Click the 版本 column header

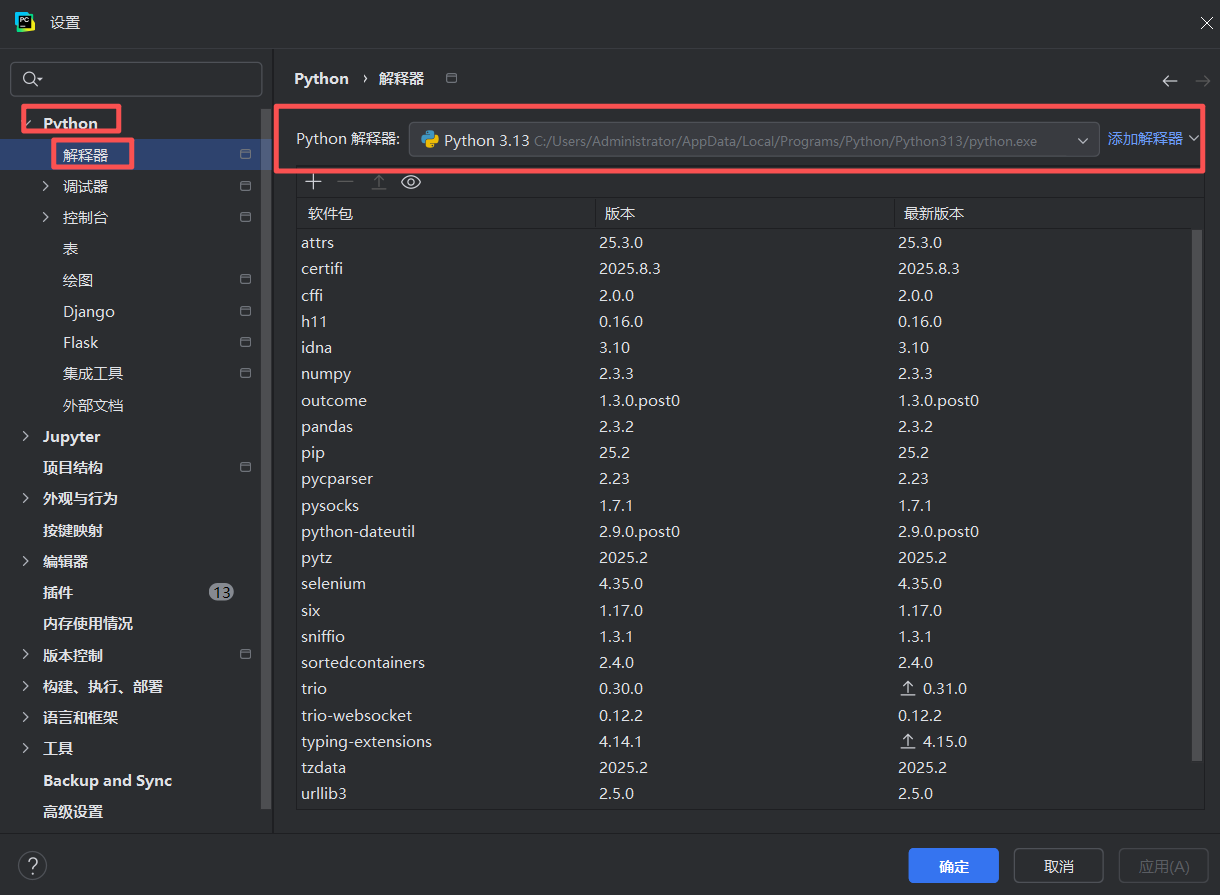pos(744,214)
